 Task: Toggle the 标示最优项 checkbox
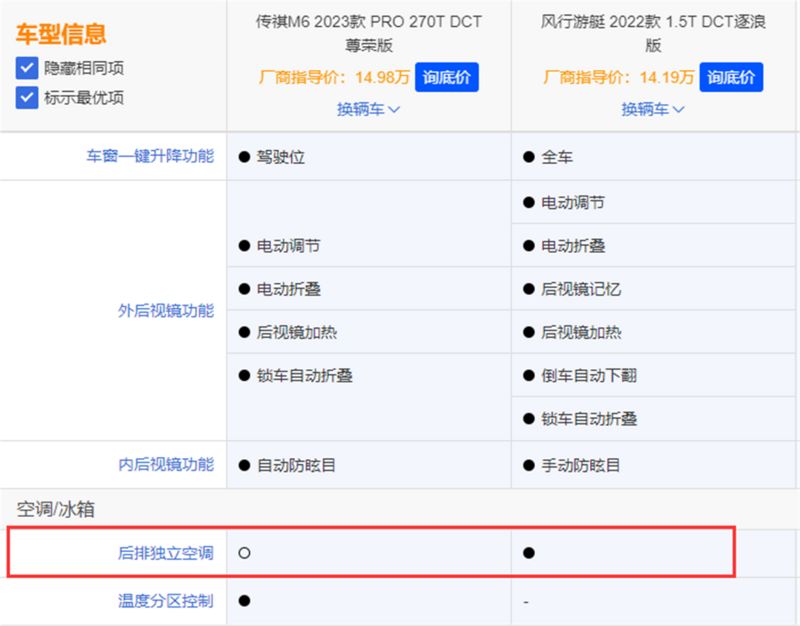click(27, 97)
